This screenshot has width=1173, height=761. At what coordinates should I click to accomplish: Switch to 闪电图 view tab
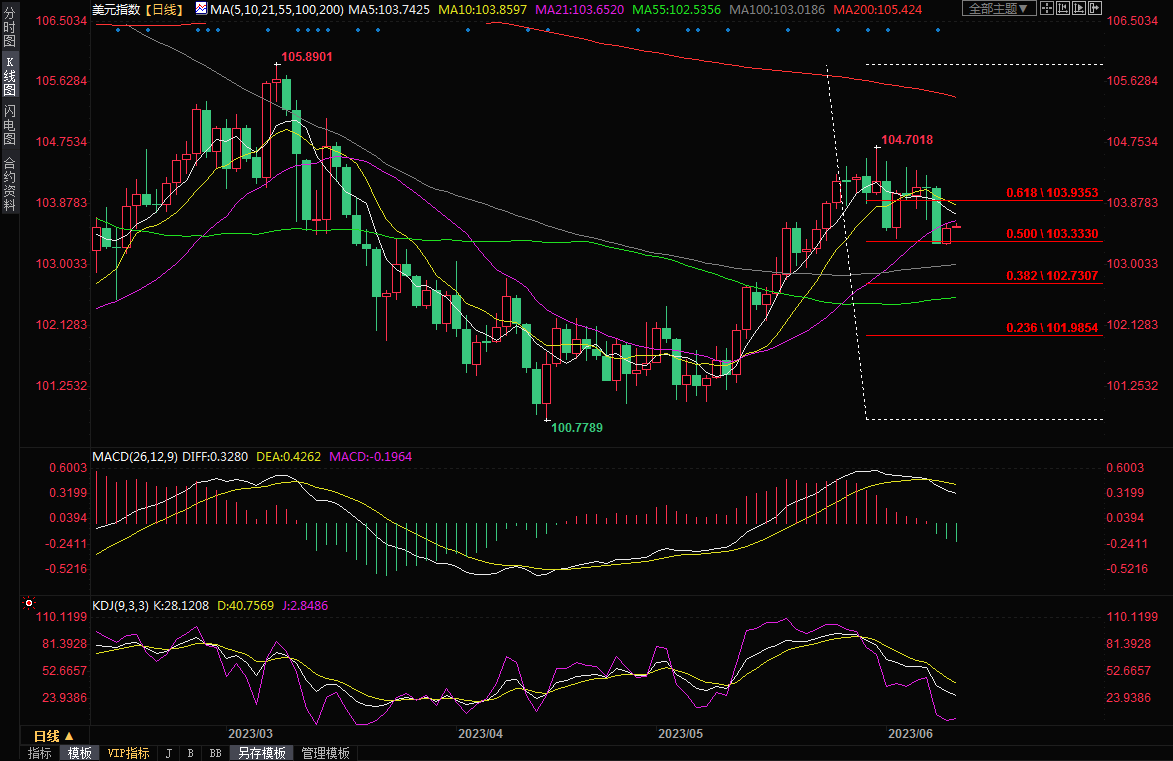[9, 124]
